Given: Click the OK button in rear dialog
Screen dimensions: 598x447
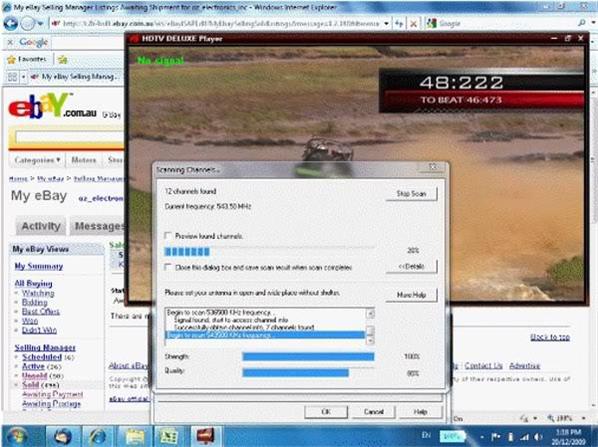Looking at the screenshot, I should click(326, 412).
